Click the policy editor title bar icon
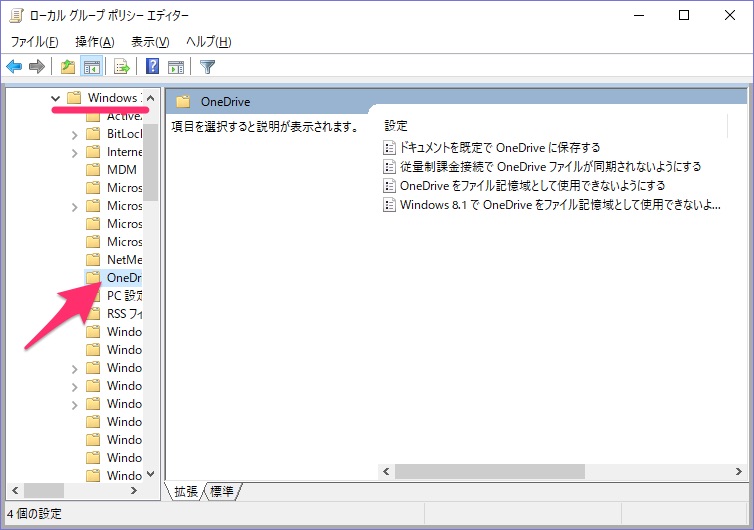Image resolution: width=754 pixels, height=530 pixels. 16,15
